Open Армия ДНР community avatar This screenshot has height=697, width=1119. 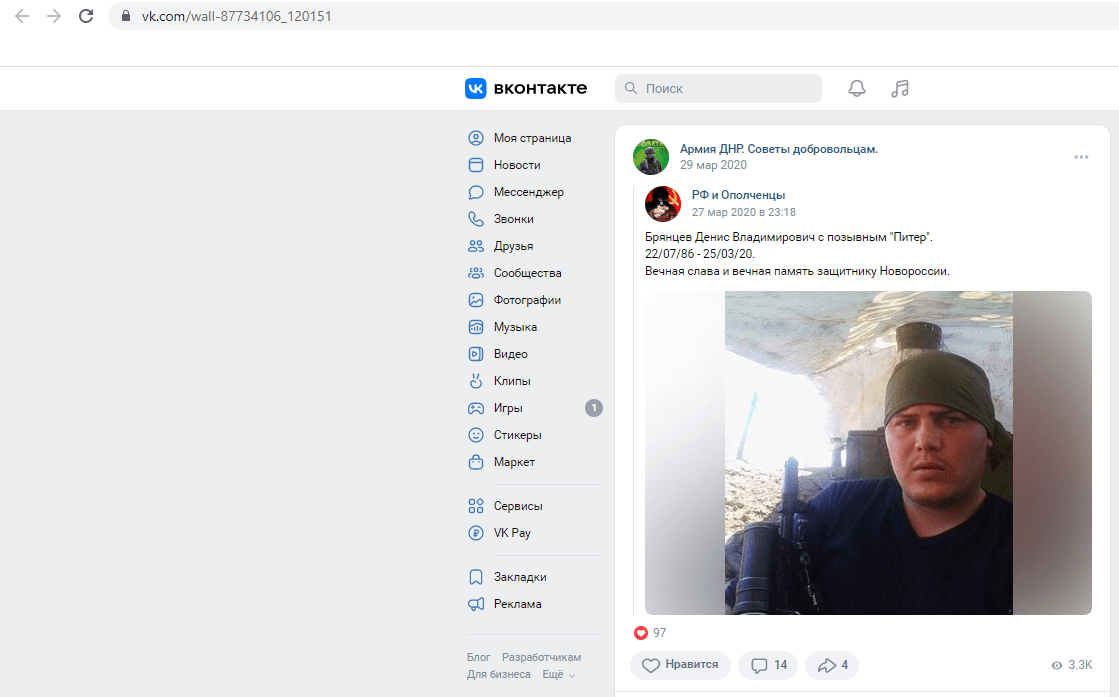[x=651, y=157]
